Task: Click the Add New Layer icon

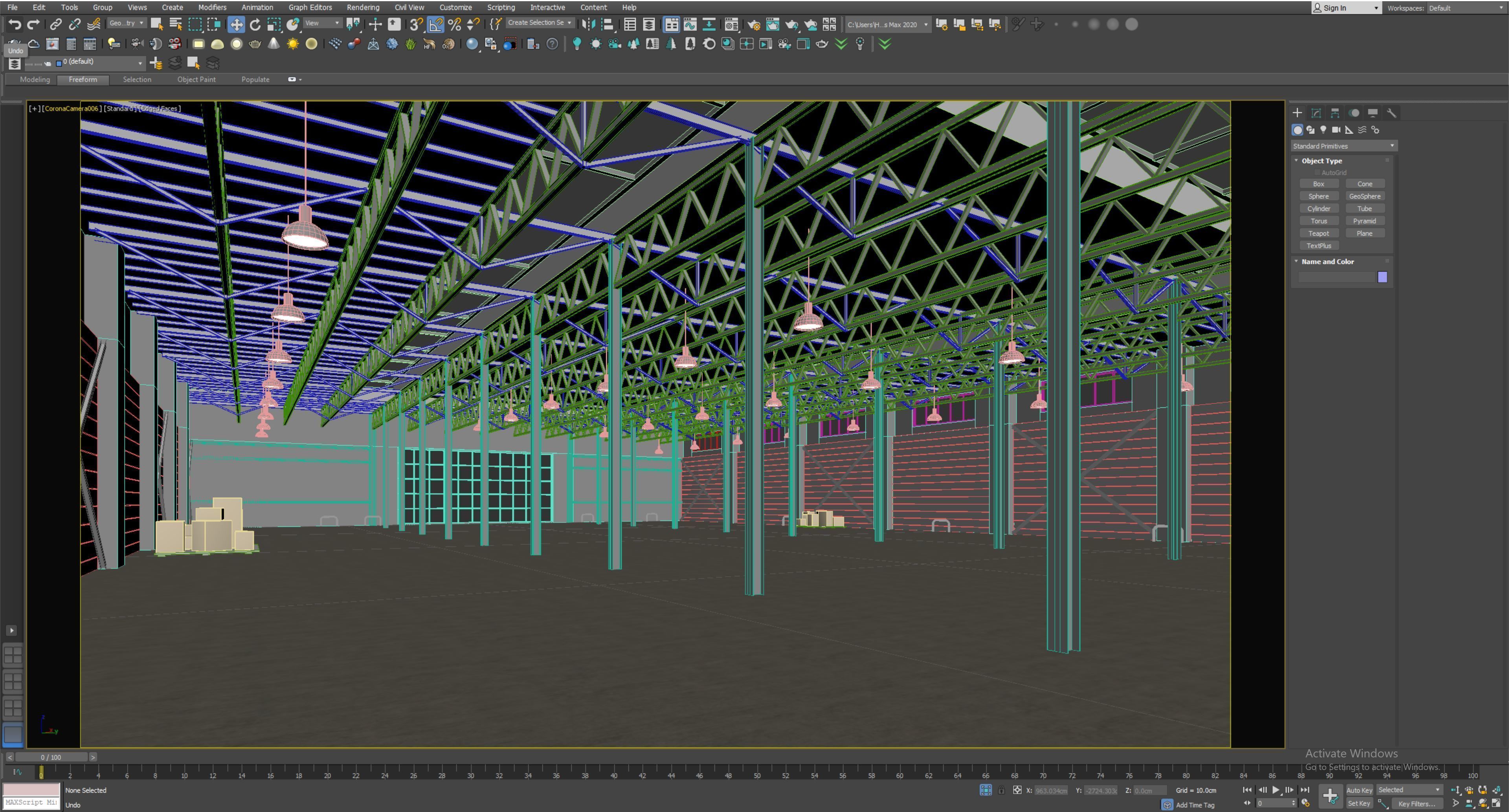Action: coord(156,63)
